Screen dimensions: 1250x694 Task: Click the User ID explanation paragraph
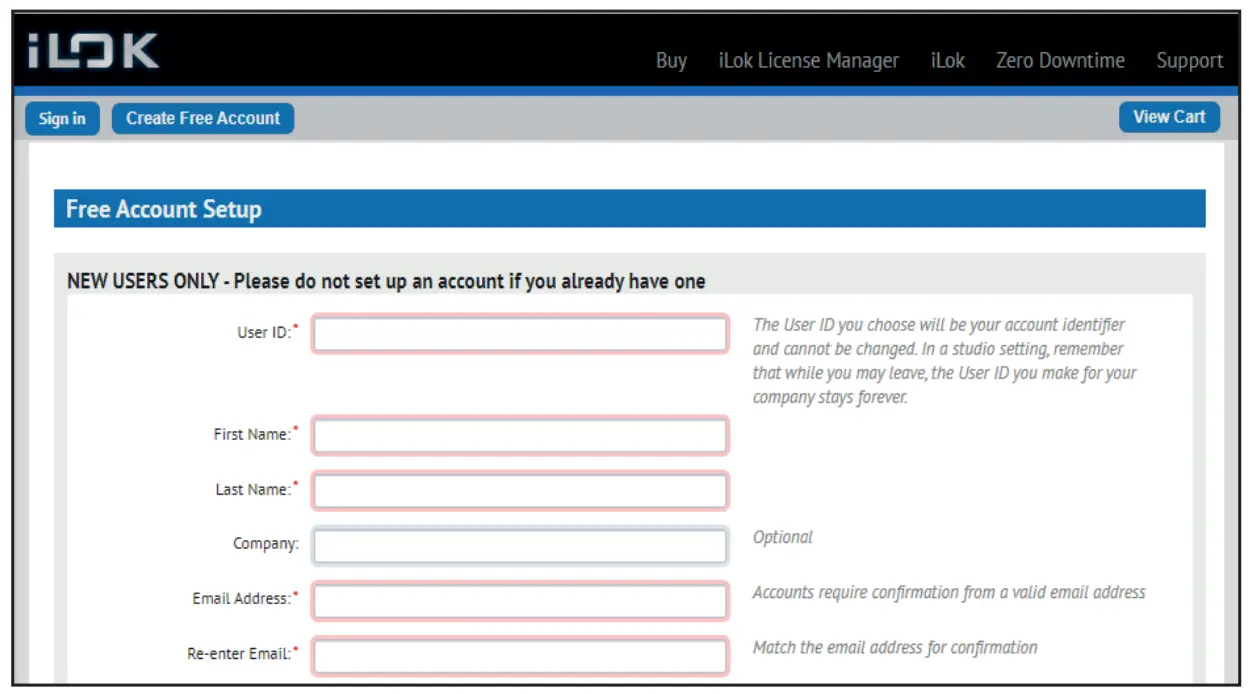pyautogui.click(x=945, y=361)
